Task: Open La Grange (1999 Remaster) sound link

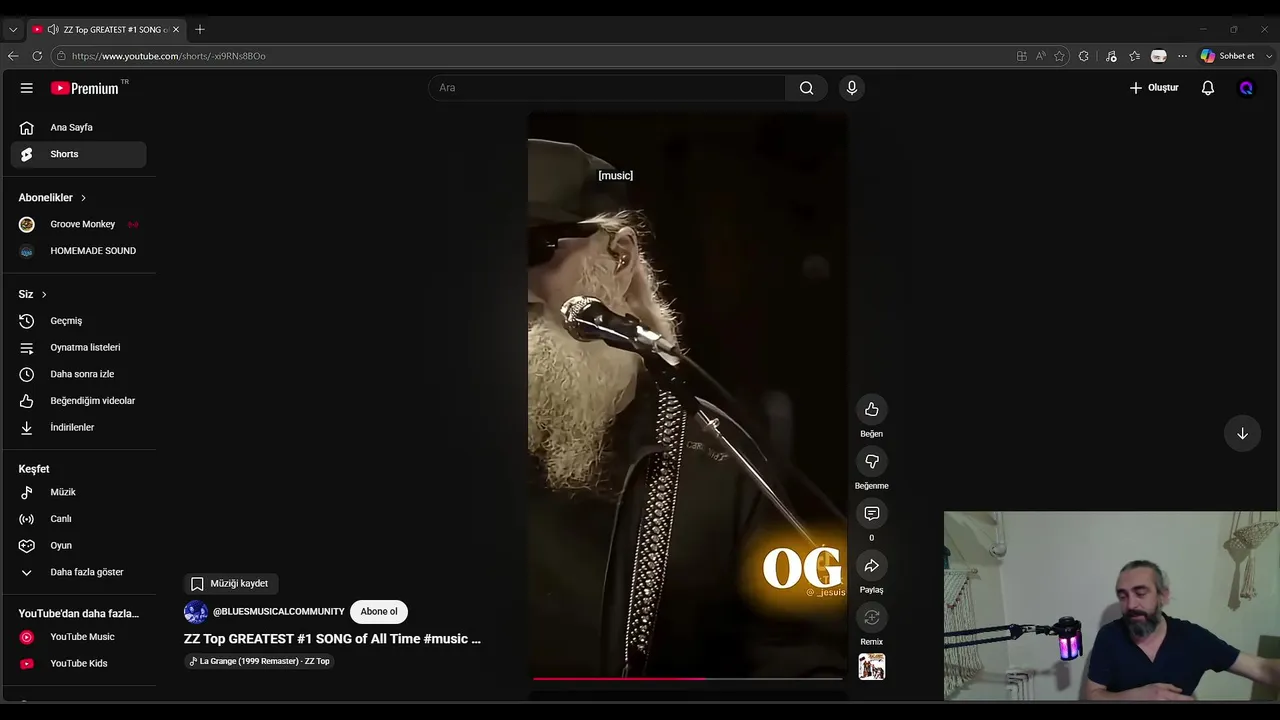Action: pyautogui.click(x=259, y=661)
